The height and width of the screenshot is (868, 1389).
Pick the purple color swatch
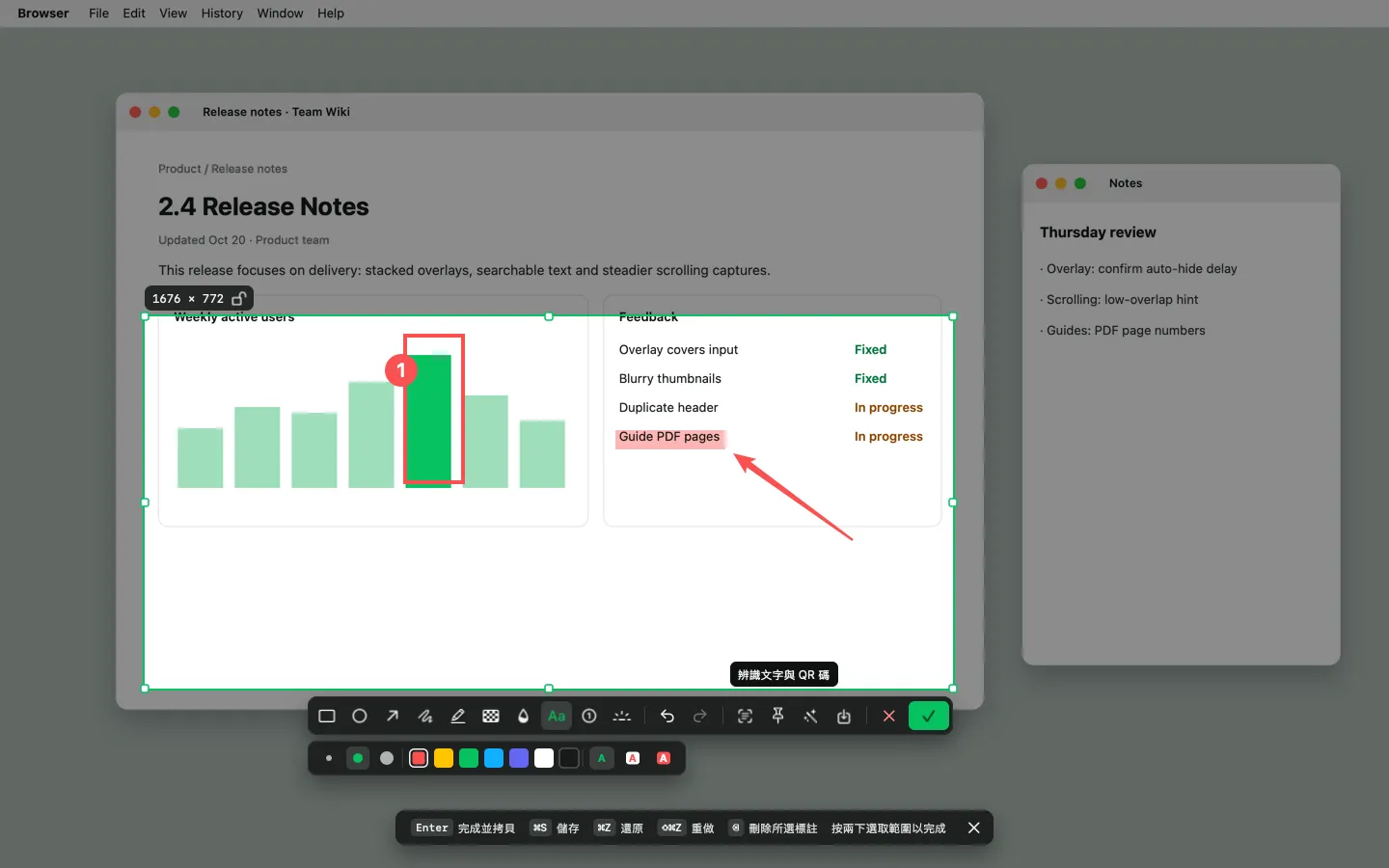[x=519, y=759]
